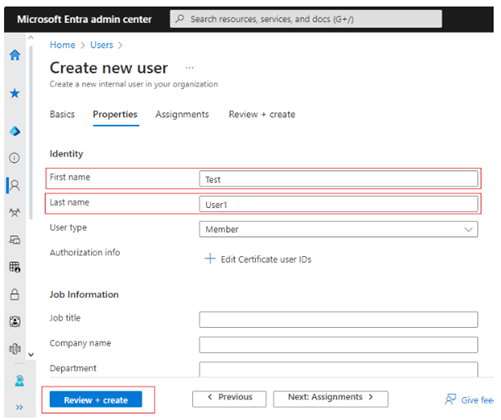Select the Users person icon in sidebar
This screenshot has height=420, width=501.
pyautogui.click(x=15, y=185)
